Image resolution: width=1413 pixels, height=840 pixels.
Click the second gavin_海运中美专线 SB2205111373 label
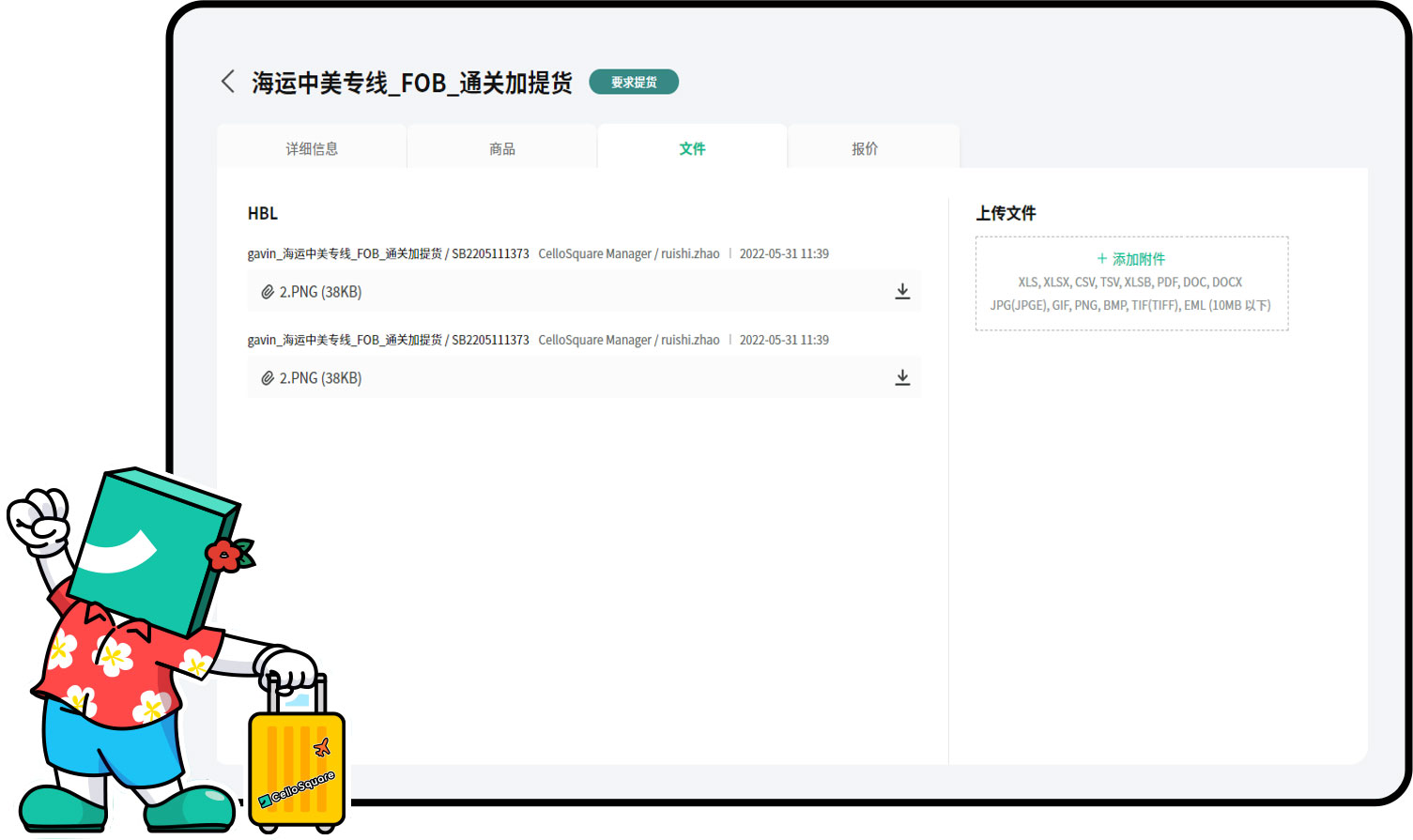pos(388,340)
